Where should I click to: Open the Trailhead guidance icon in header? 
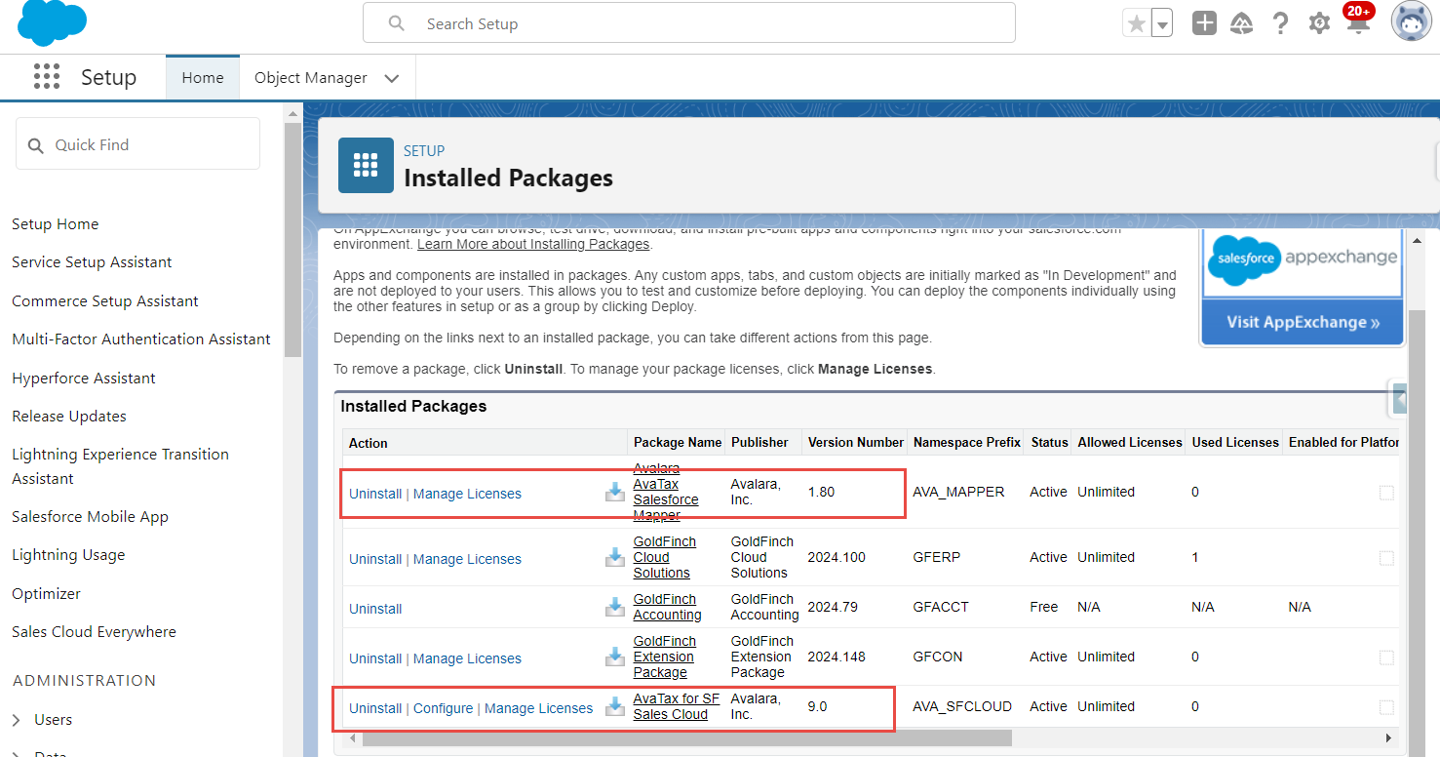pos(1242,23)
